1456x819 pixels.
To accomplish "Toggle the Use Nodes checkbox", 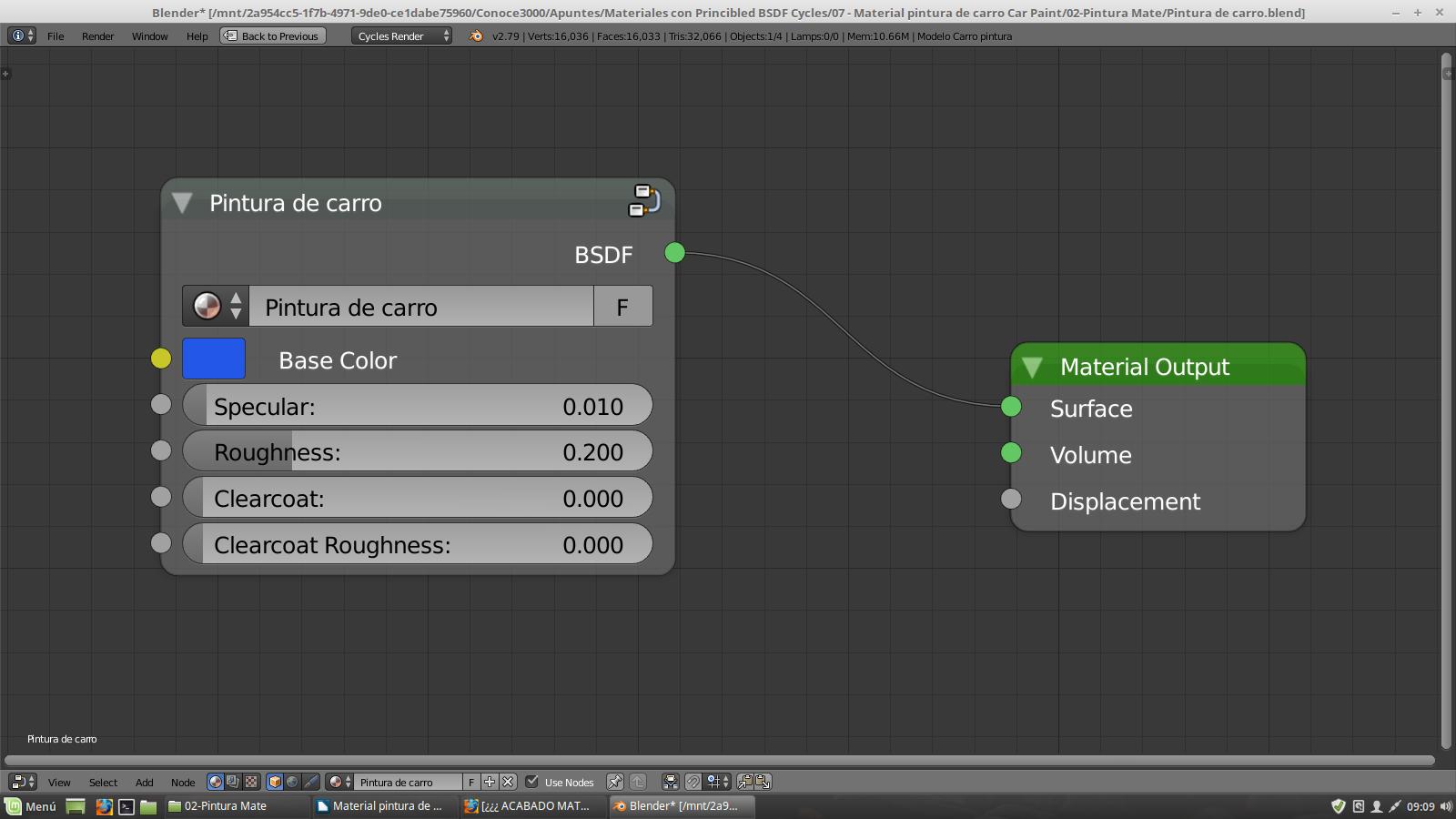I will click(x=532, y=781).
